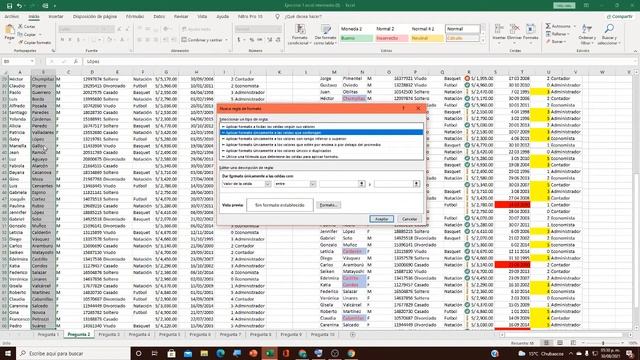Click the first value input field in the dialog
Screen dimensions: 640x360
pos(339,184)
